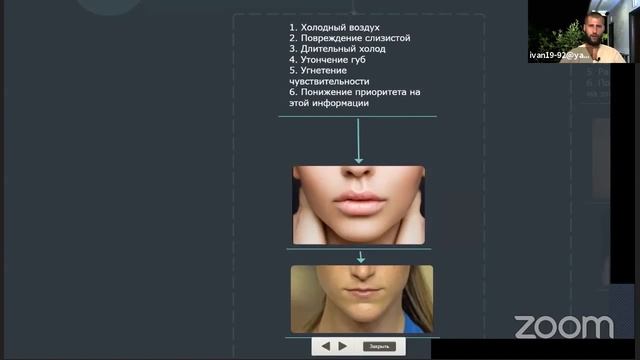
Task: Click text '5. Угнетение чувствительности'
Action: pos(329,76)
